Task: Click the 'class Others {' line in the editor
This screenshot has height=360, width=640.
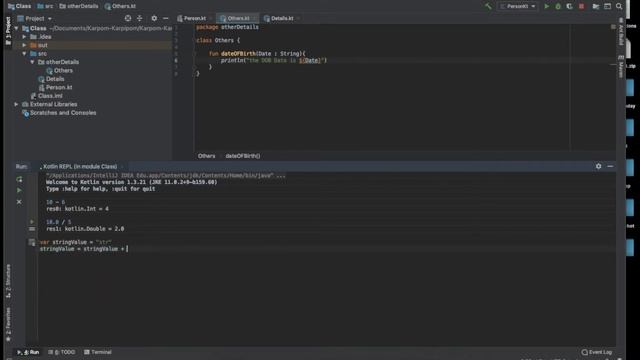Action: coord(218,40)
